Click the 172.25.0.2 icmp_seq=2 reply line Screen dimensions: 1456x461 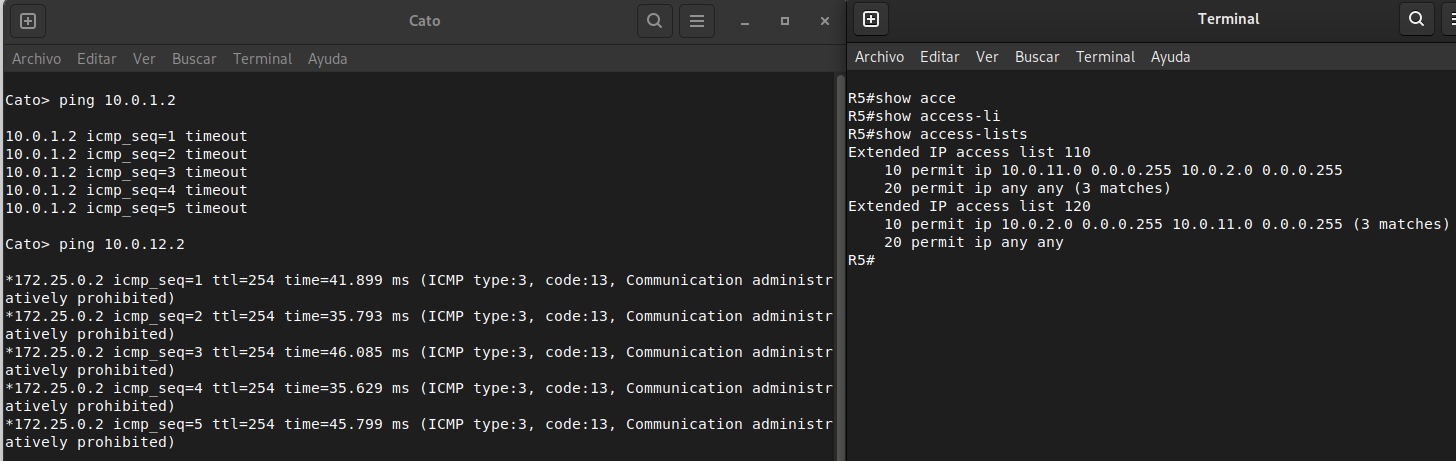[418, 325]
